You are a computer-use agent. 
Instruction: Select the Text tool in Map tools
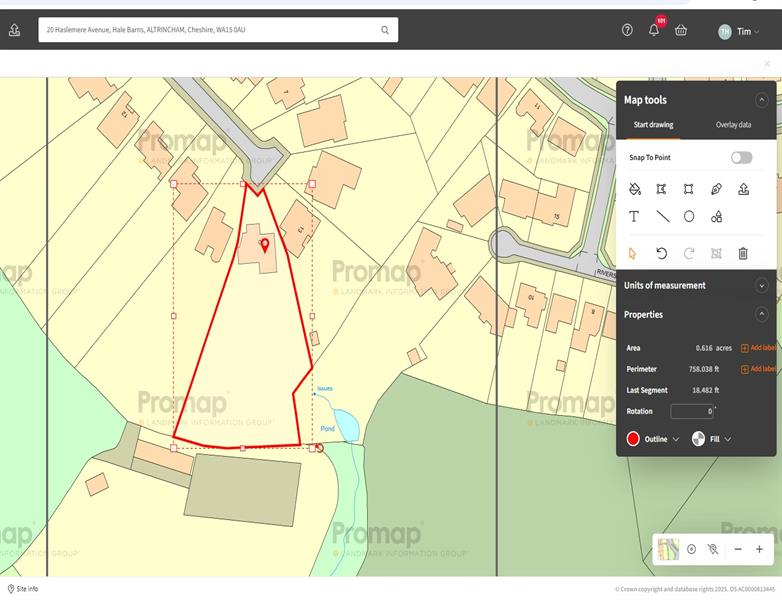(x=634, y=216)
